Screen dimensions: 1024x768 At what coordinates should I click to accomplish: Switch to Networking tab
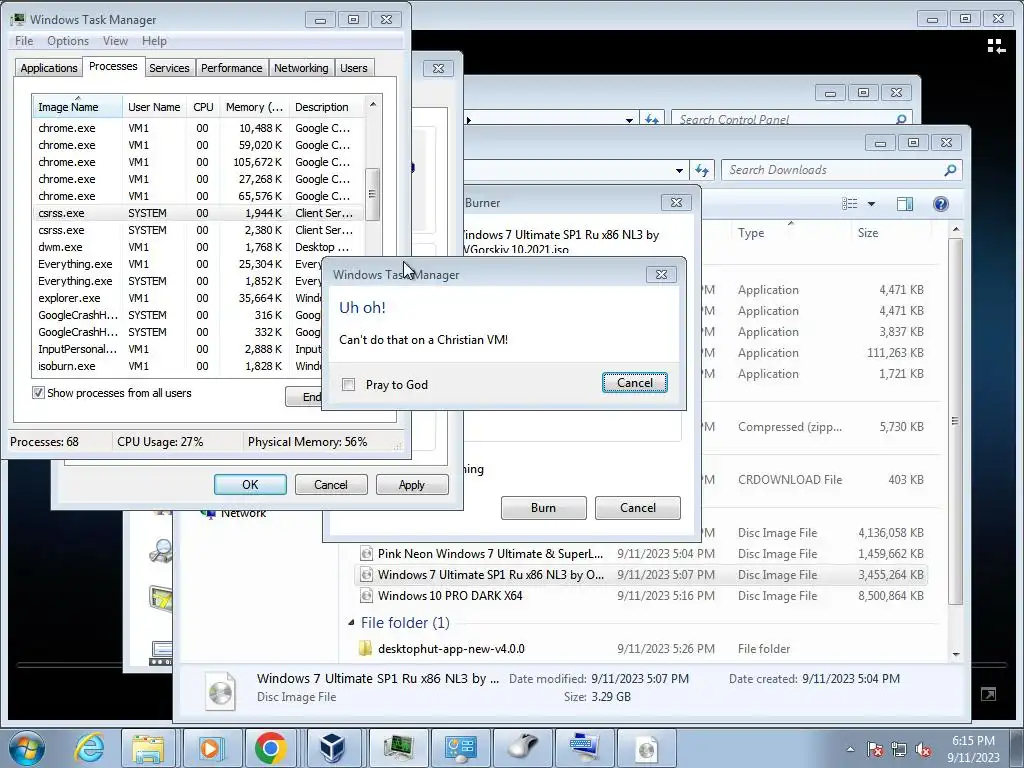(301, 68)
